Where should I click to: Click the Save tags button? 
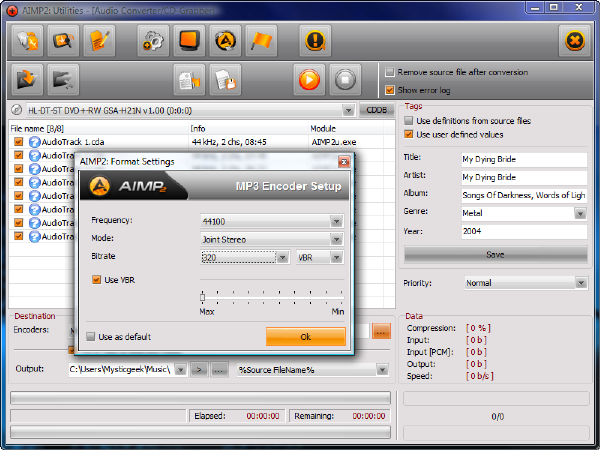(x=496, y=254)
